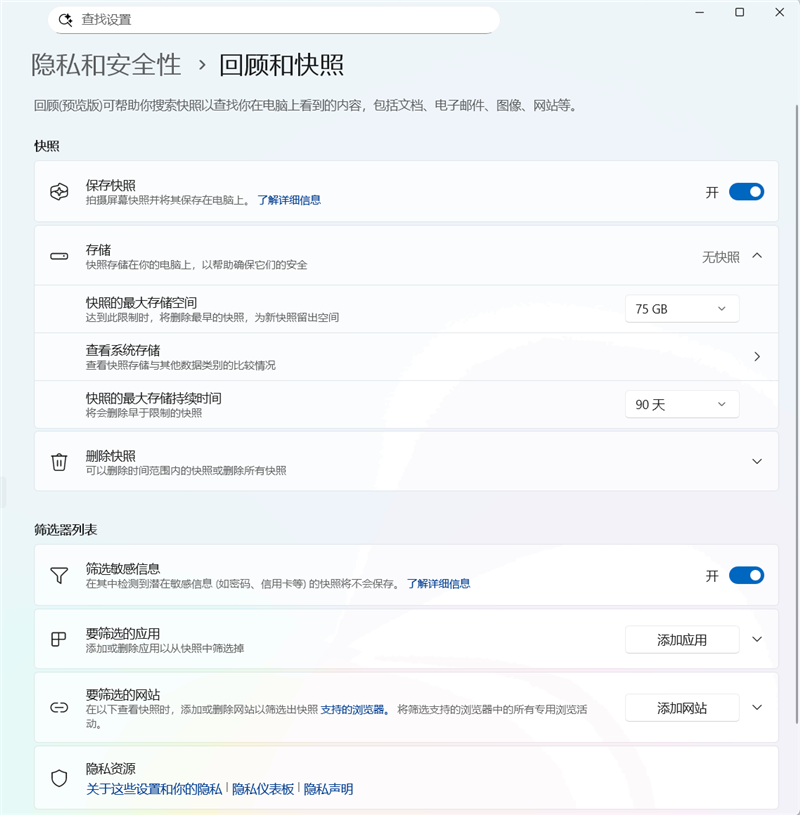The image size is (800, 815).
Task: Turn off the 筛选敏感信息 toggle
Action: point(746,575)
